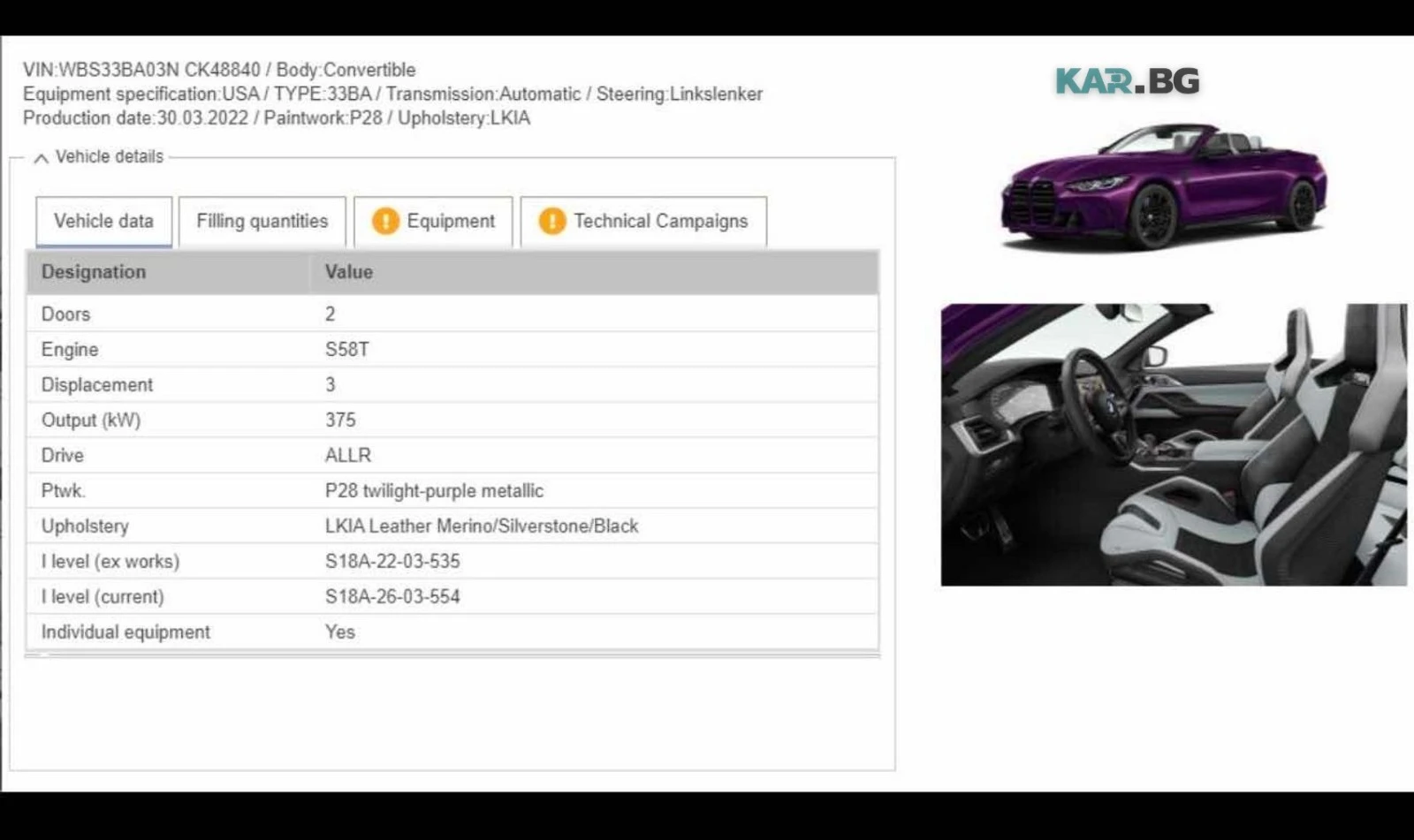Click the VIN text line

219,70
